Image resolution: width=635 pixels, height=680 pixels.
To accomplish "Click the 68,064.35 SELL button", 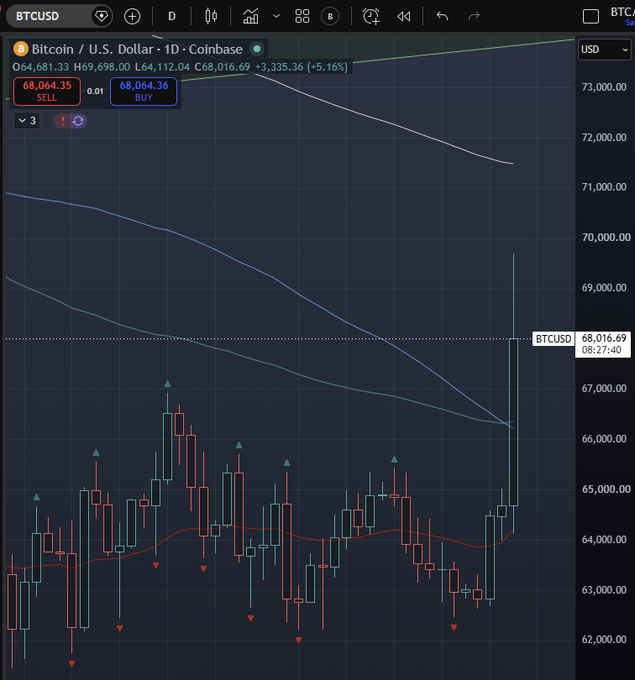I will point(47,91).
